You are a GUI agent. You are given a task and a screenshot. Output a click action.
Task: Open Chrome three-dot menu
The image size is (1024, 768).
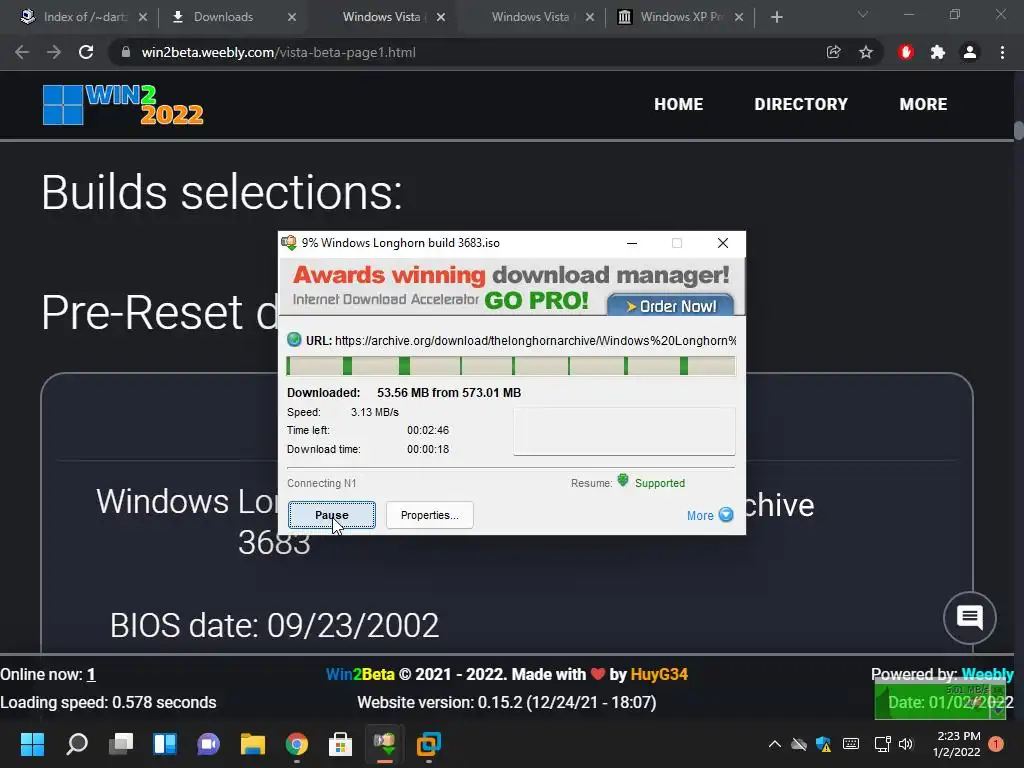[x=1002, y=52]
